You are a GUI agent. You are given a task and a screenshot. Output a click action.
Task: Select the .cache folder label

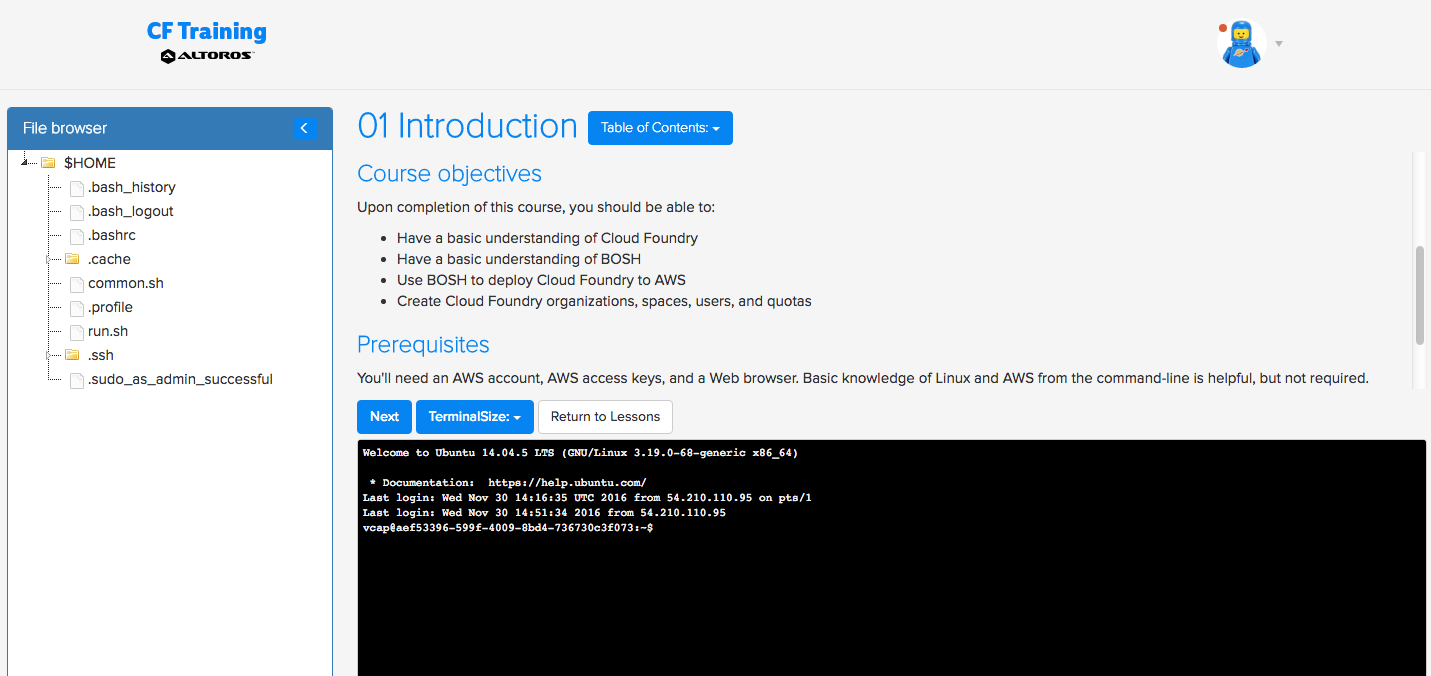point(109,259)
